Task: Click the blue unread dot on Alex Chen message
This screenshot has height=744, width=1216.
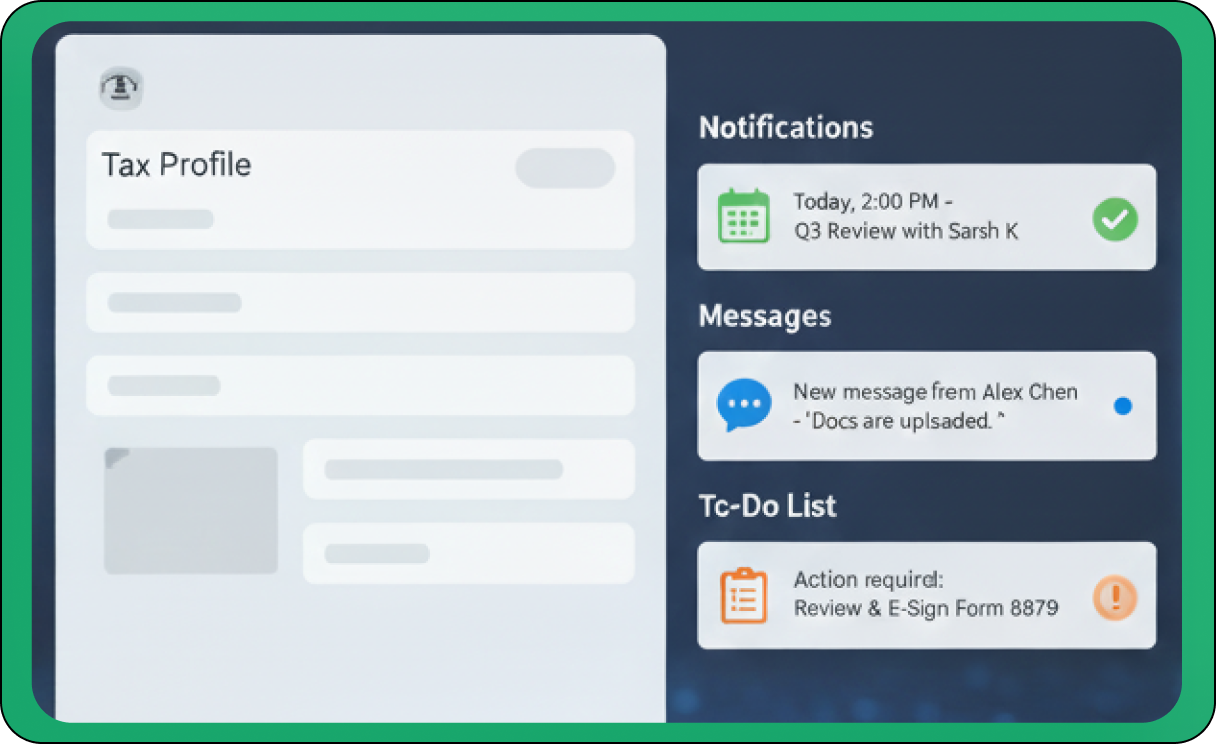Action: tap(1122, 406)
